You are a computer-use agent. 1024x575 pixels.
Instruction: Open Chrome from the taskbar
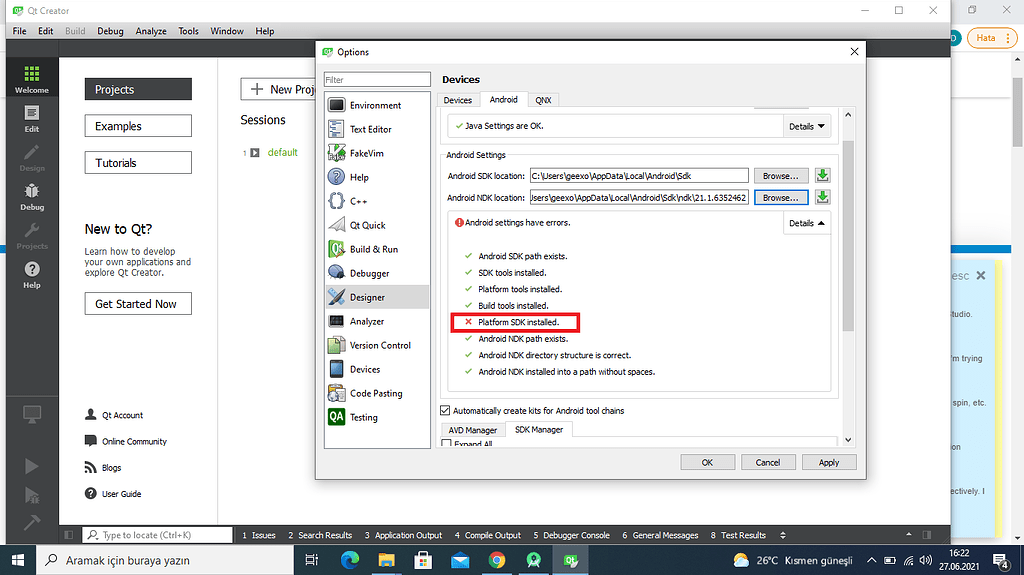[x=497, y=560]
